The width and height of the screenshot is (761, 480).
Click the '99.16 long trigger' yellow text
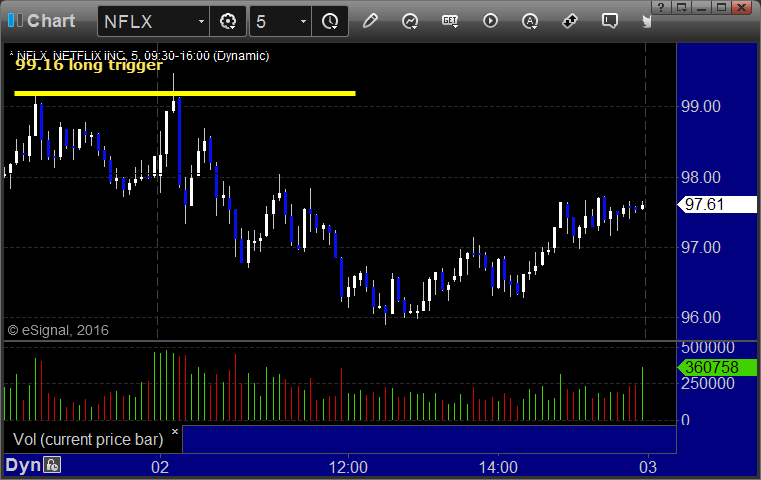(x=89, y=65)
